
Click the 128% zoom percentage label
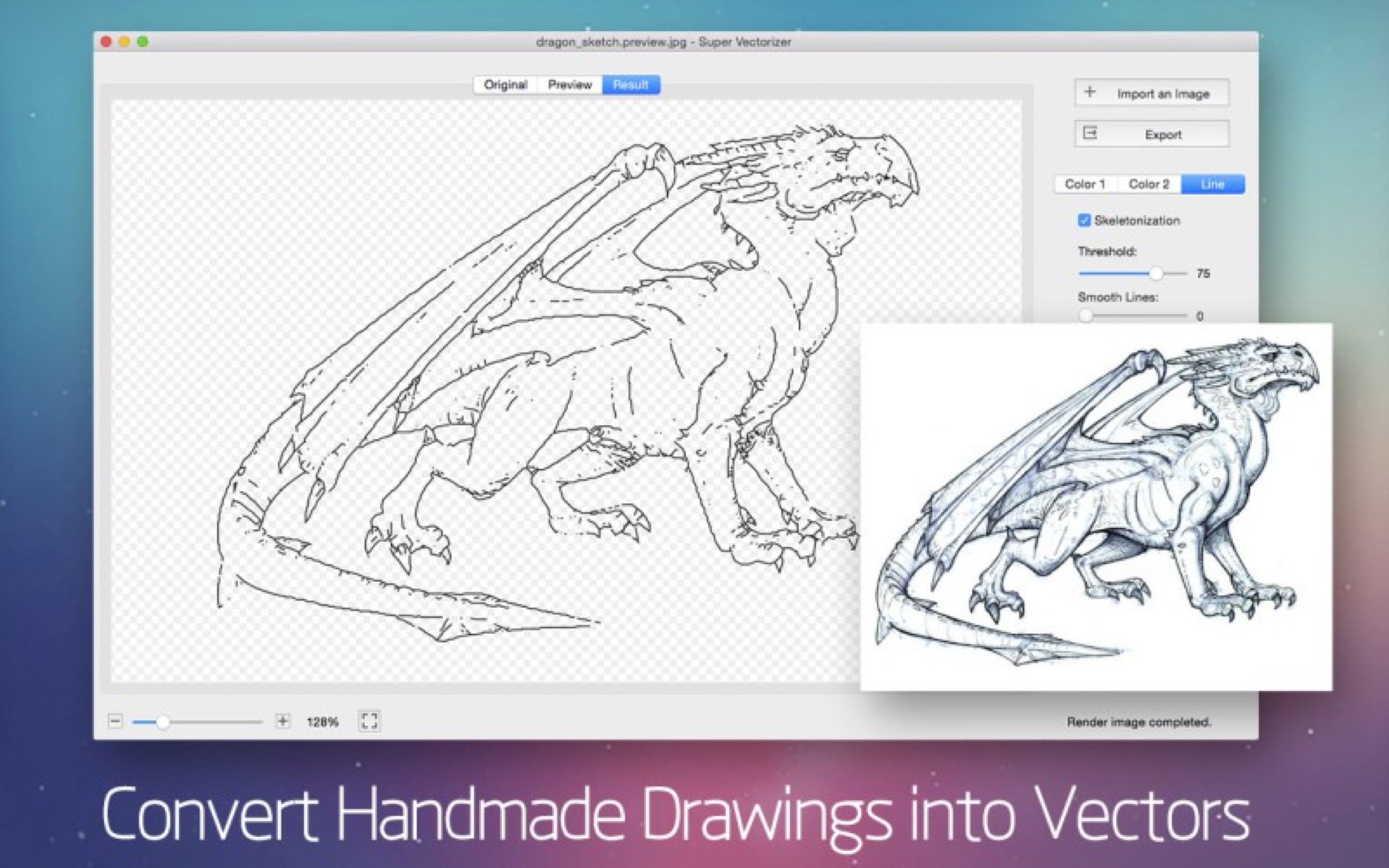[x=322, y=722]
